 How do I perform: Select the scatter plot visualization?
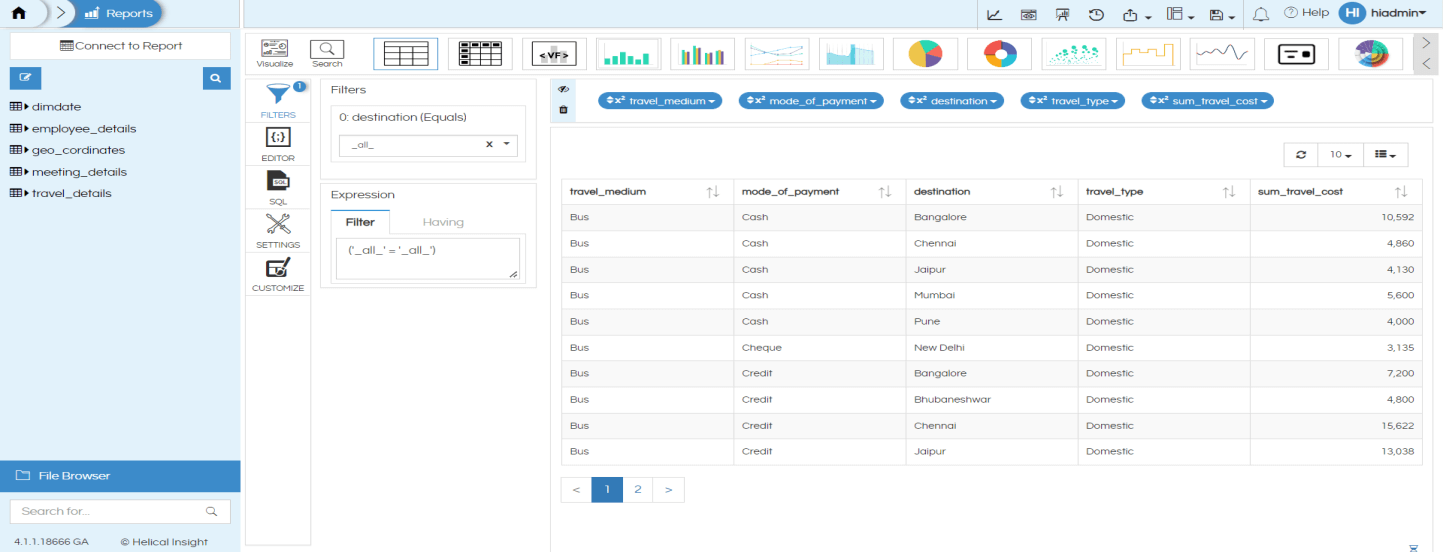pos(1074,54)
